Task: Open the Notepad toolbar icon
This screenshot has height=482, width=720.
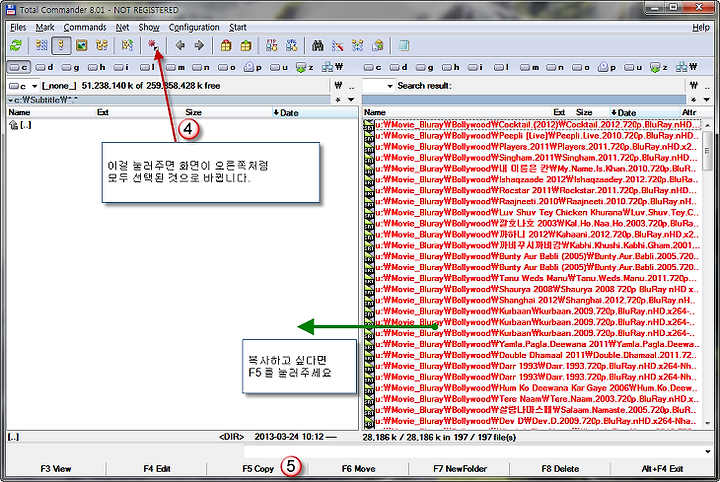Action: (404, 45)
